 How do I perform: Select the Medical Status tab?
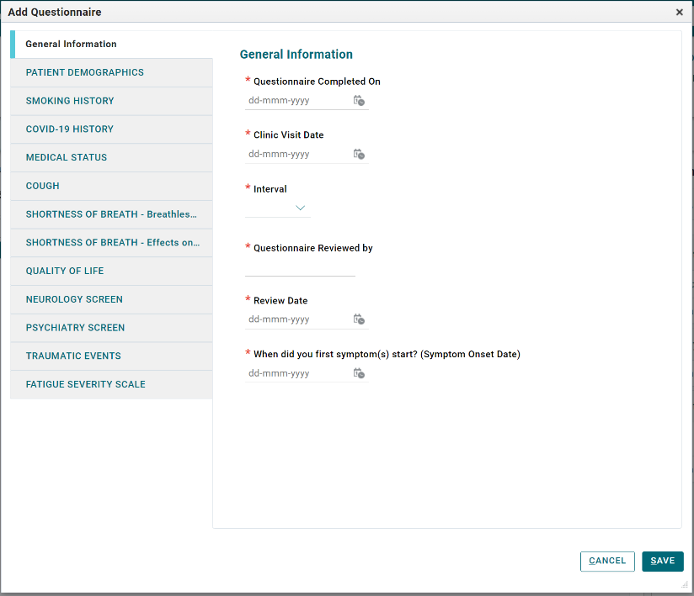66,157
